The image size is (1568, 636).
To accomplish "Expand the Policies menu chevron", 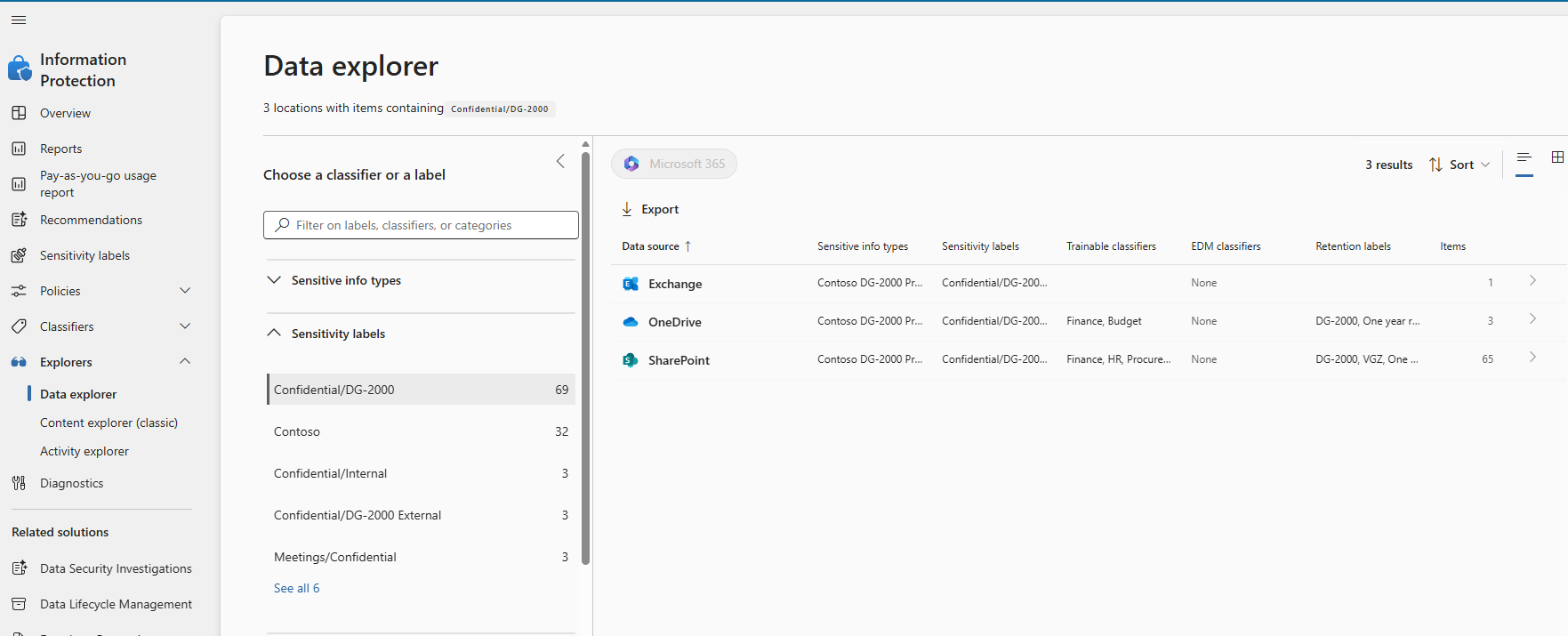I will click(x=185, y=290).
